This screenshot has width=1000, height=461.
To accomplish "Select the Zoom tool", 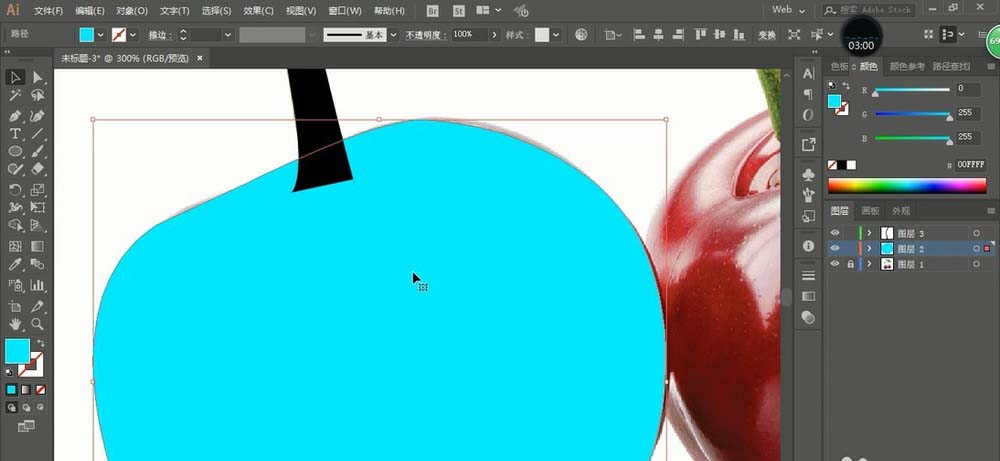I will (x=38, y=324).
